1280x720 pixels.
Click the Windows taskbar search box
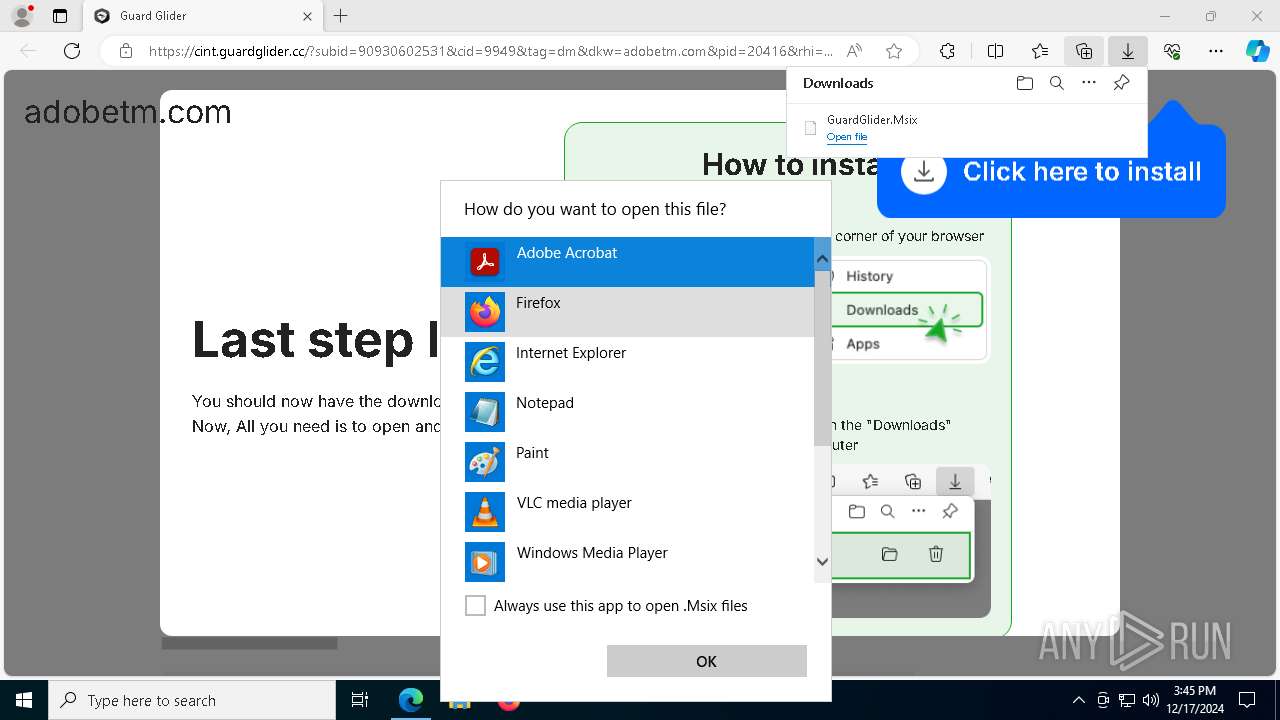point(192,701)
